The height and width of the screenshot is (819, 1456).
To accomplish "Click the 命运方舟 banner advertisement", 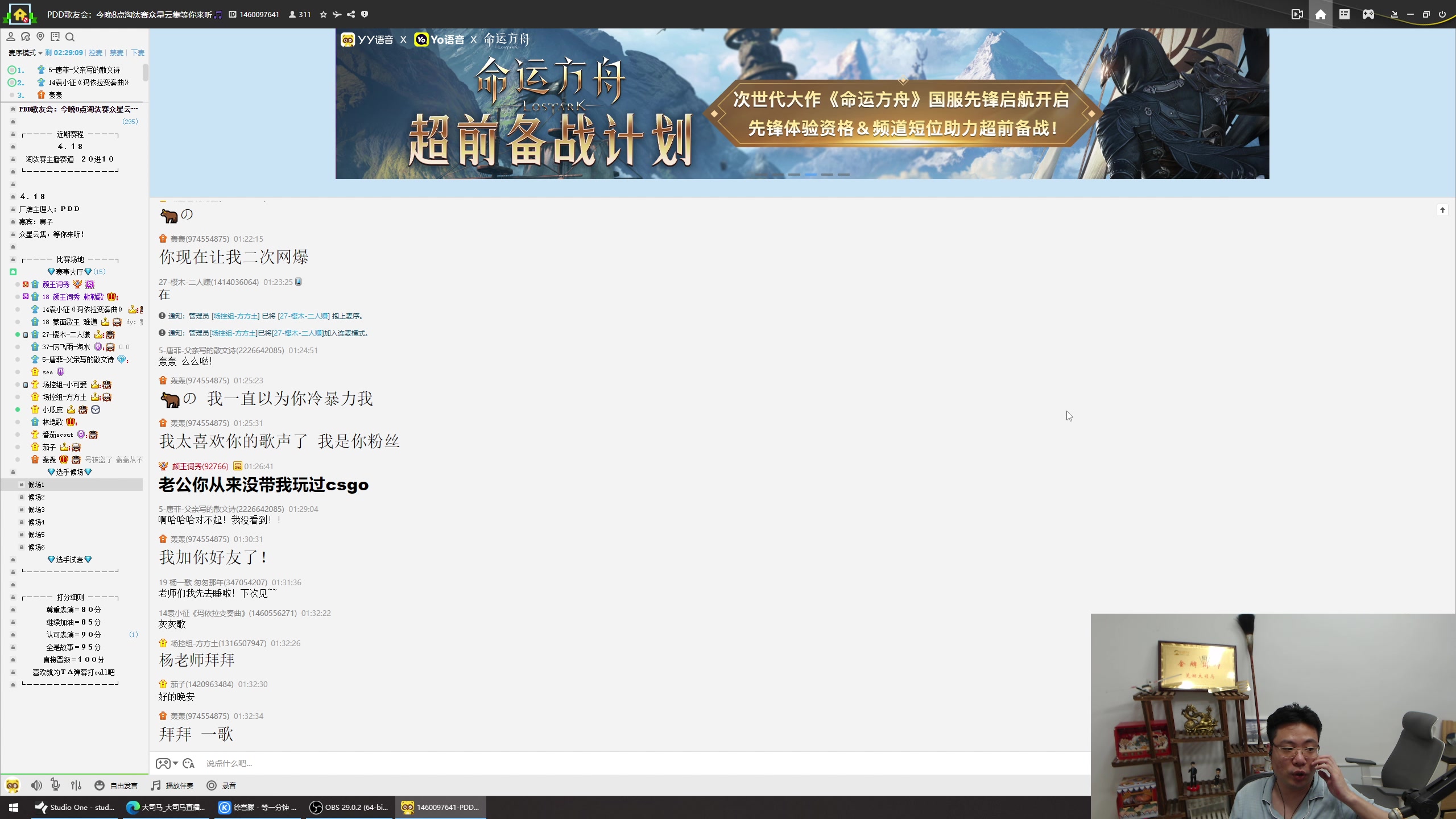I will coord(802,104).
